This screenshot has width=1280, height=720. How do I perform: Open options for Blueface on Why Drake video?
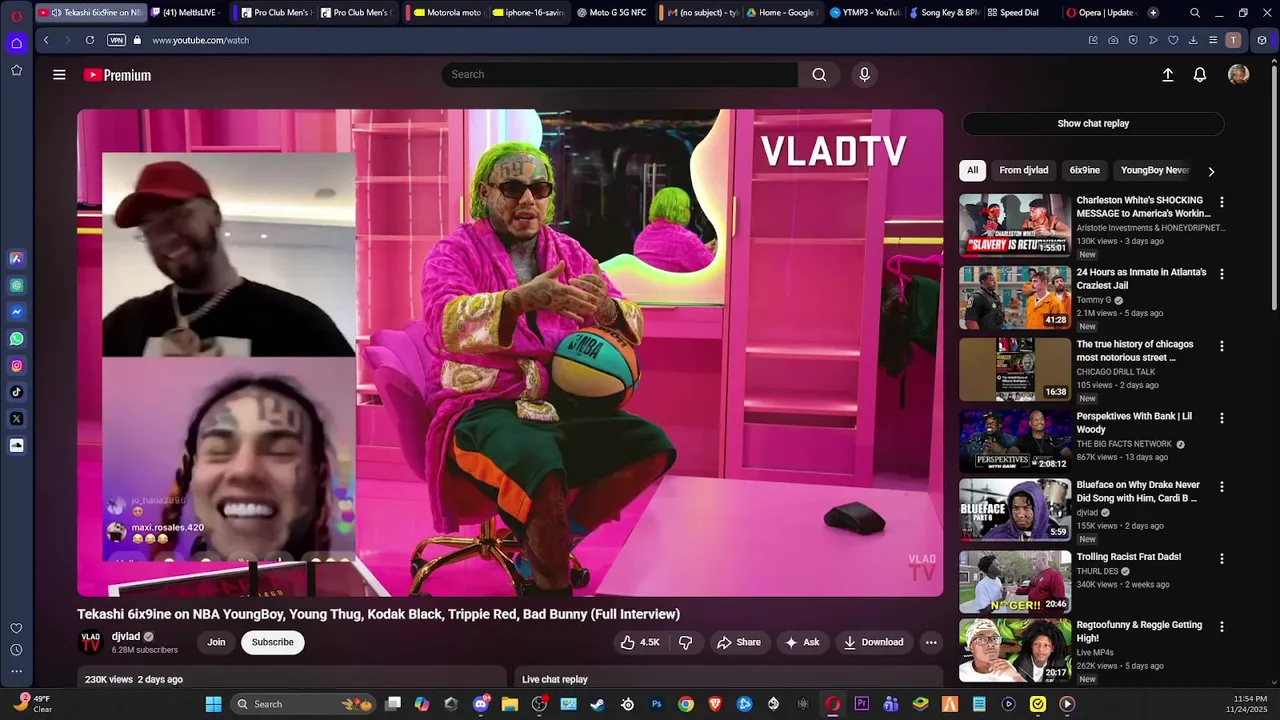point(1221,487)
